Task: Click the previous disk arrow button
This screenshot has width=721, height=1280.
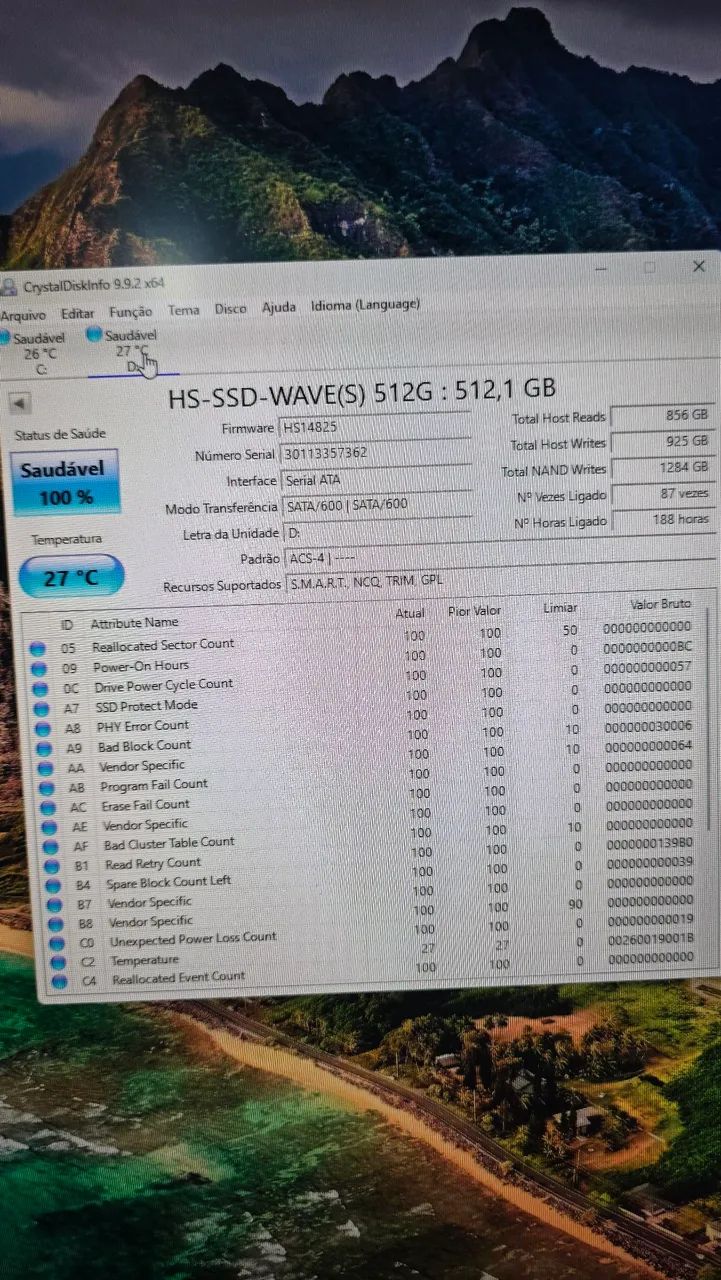Action: [20, 403]
